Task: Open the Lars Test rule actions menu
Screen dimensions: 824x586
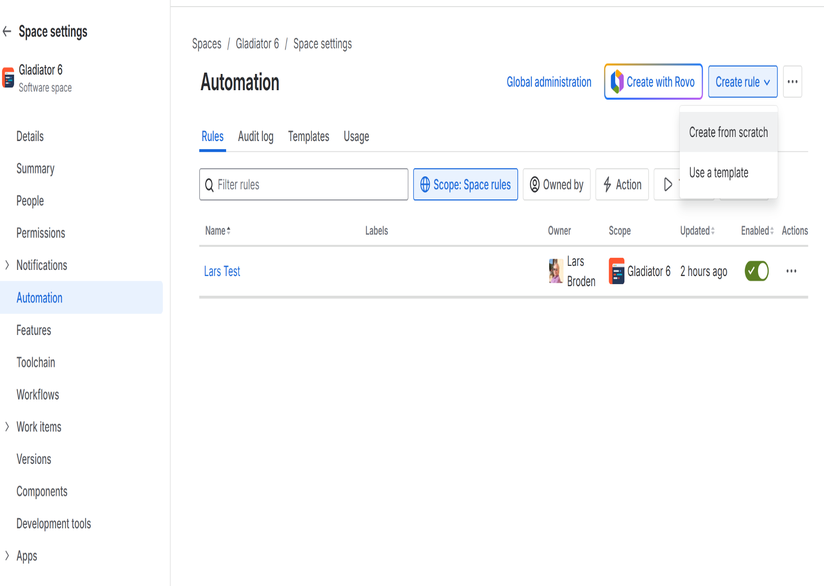Action: click(x=791, y=271)
